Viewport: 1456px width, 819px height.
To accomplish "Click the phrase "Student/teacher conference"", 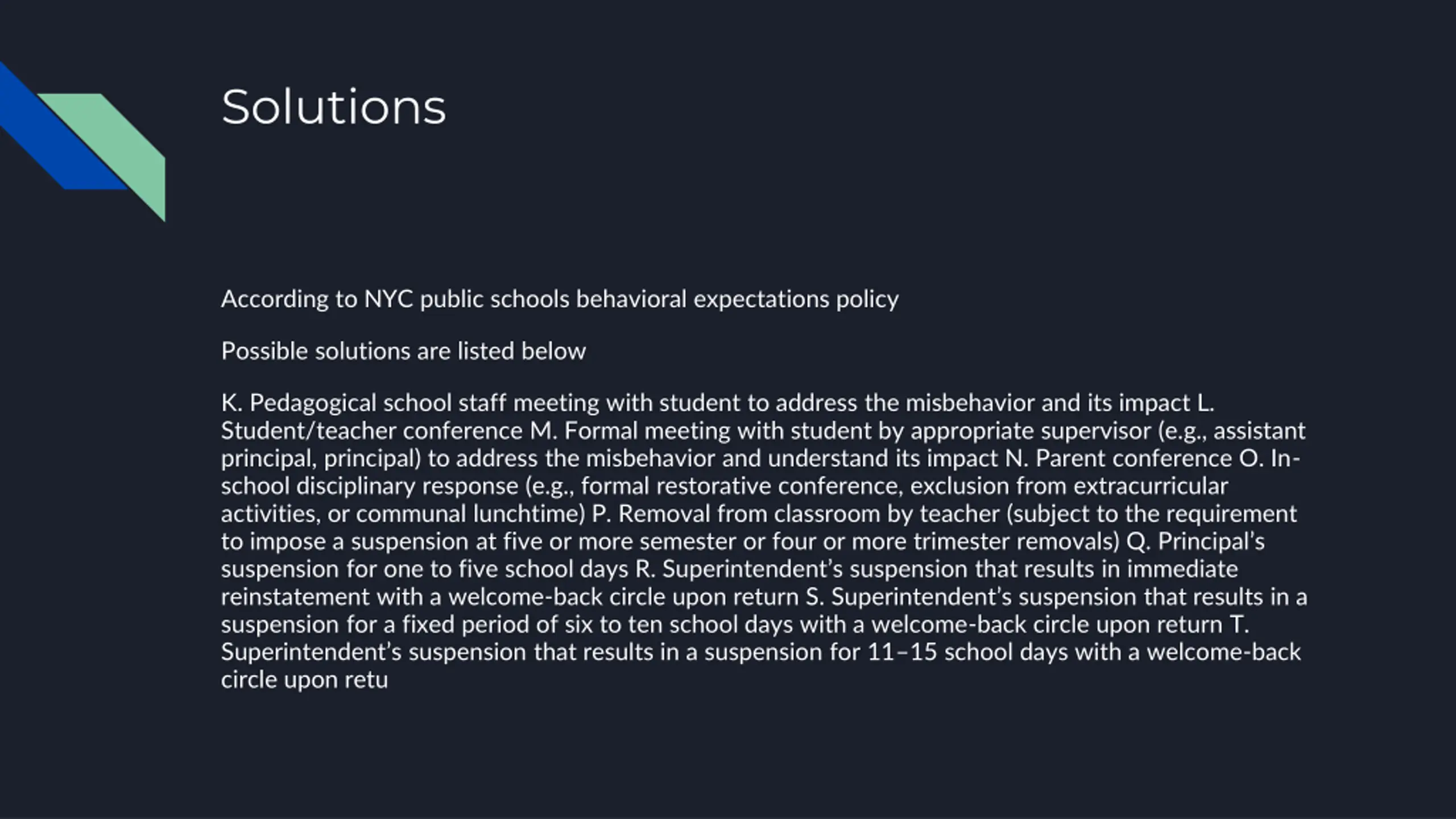I will coord(371,431).
